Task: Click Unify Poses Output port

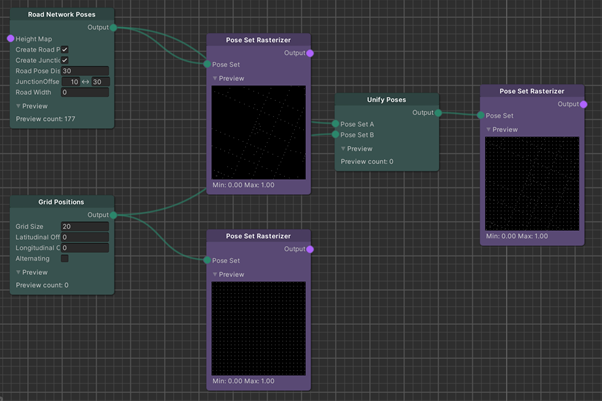Action: pyautogui.click(x=439, y=113)
